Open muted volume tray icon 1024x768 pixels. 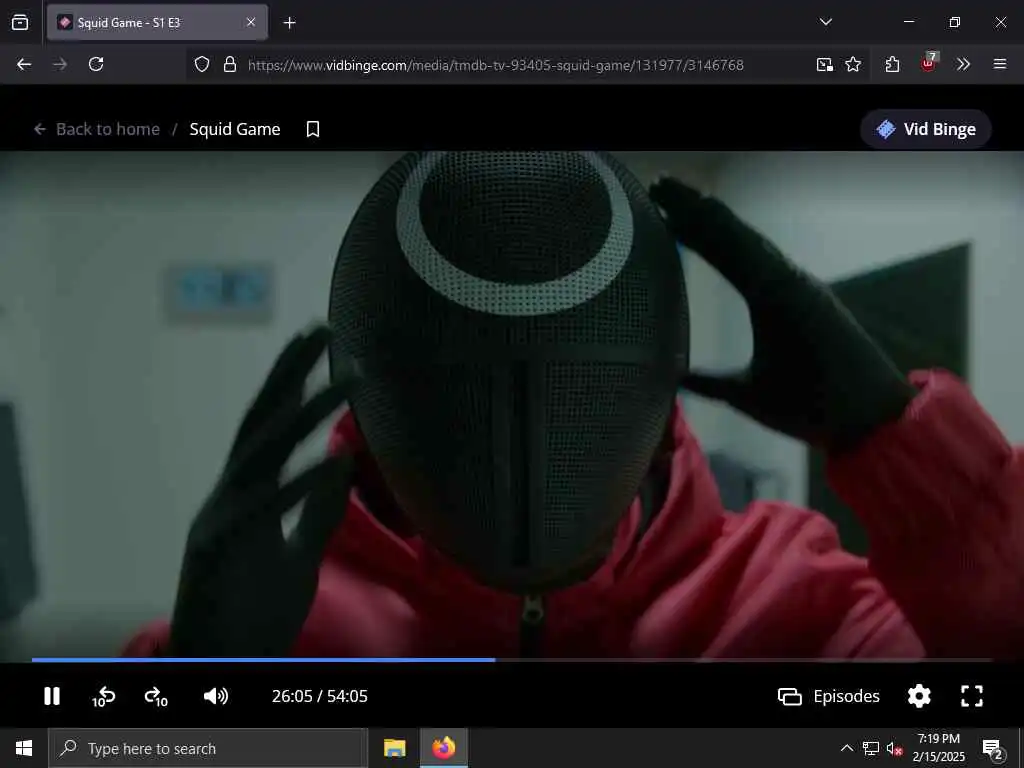895,748
